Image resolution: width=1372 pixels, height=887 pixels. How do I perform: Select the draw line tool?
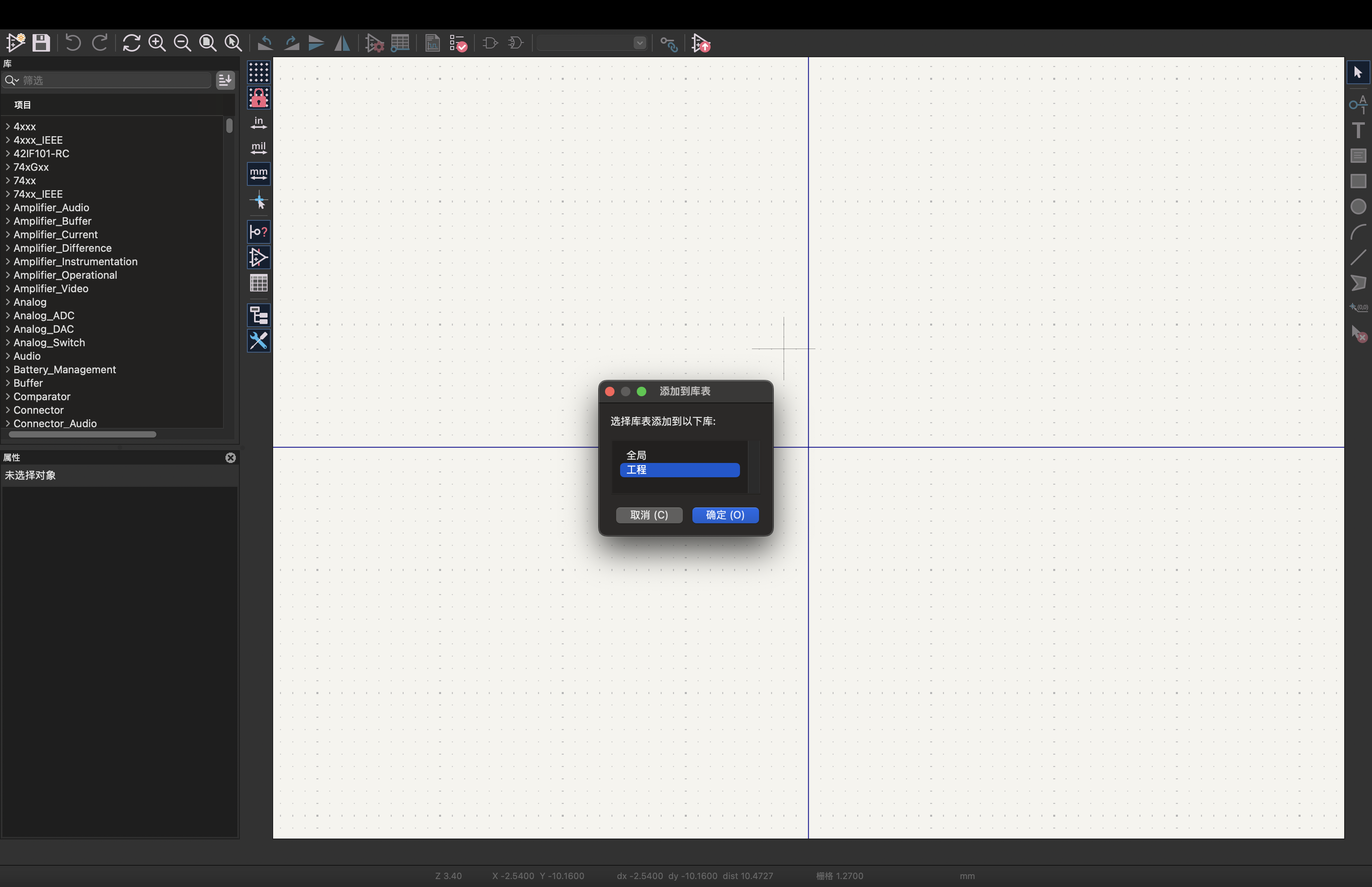(x=1358, y=257)
